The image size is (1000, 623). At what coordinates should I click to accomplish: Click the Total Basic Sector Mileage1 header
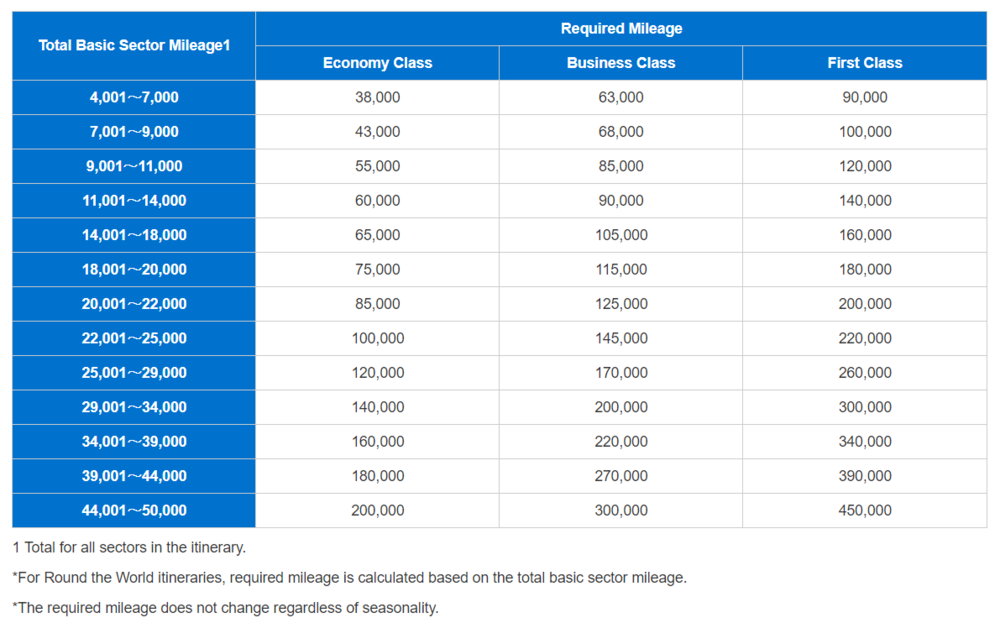pyautogui.click(x=134, y=46)
